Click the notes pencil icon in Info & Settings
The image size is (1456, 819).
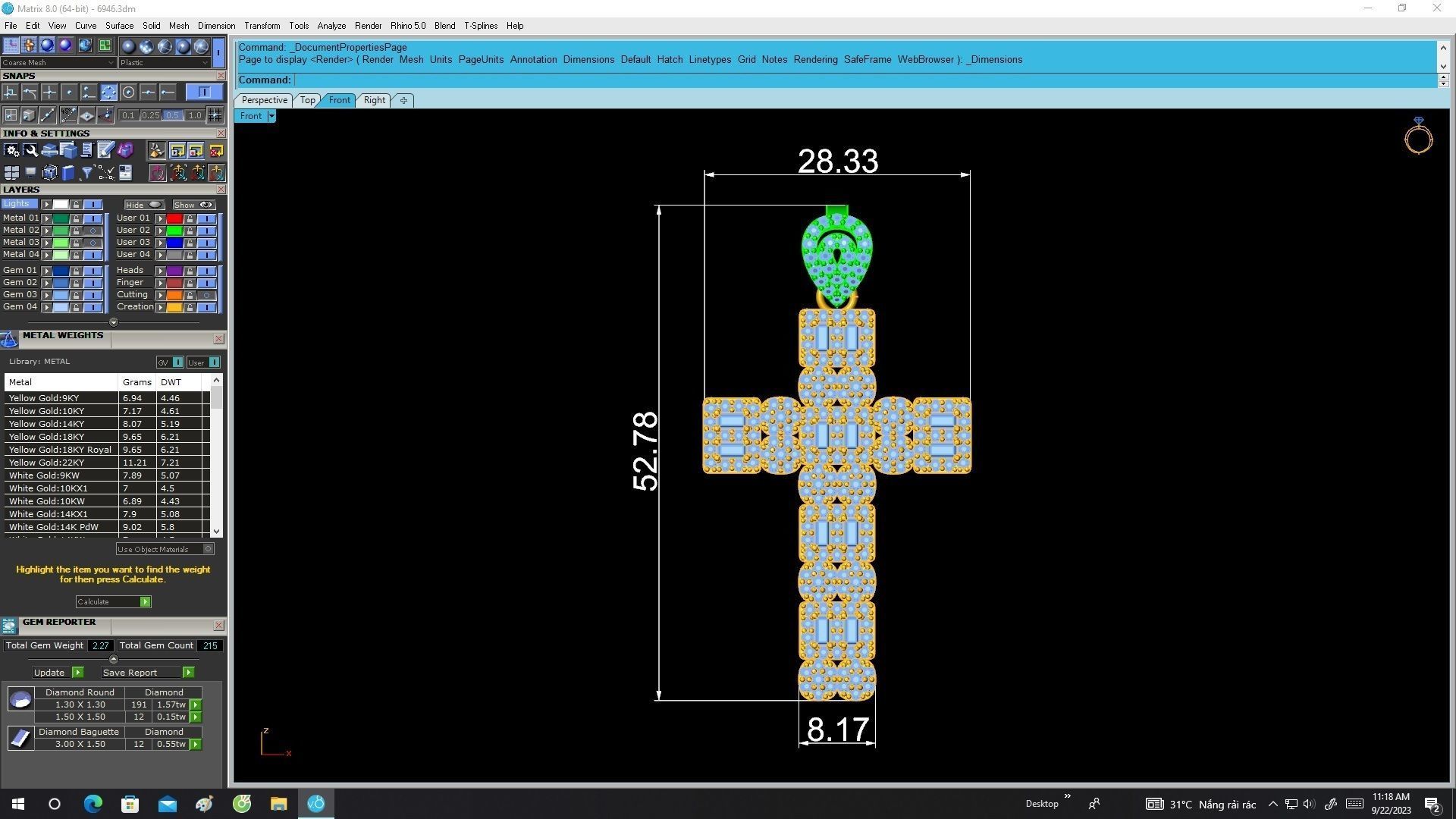(105, 150)
